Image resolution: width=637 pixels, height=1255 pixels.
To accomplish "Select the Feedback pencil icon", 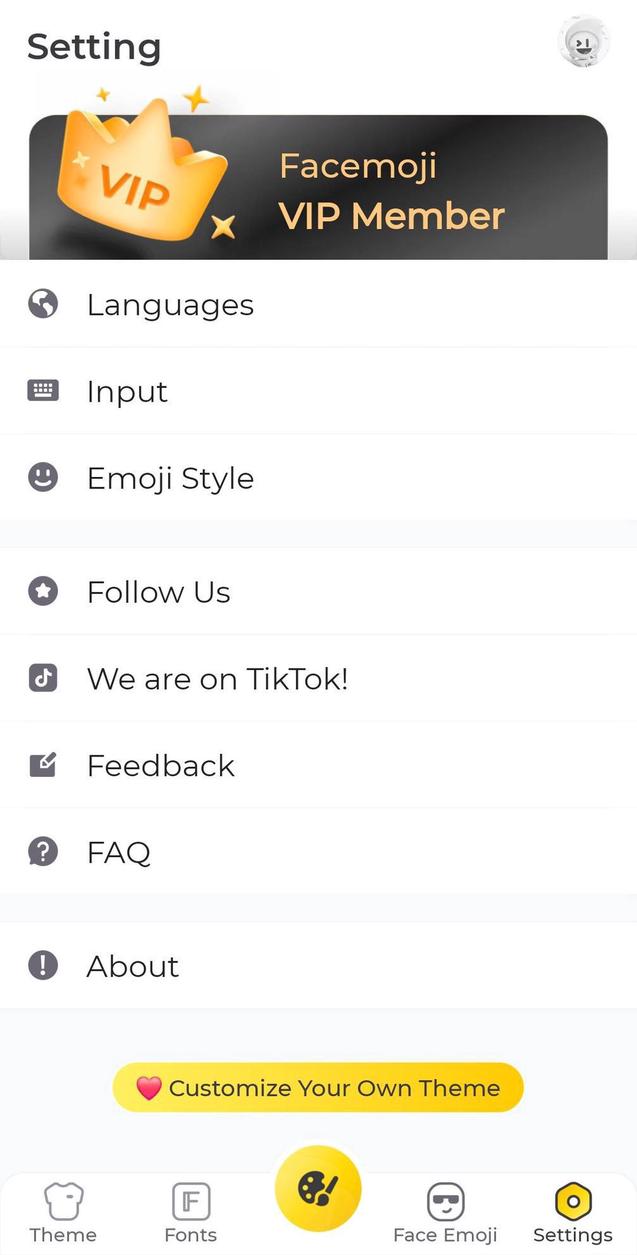I will 42,765.
